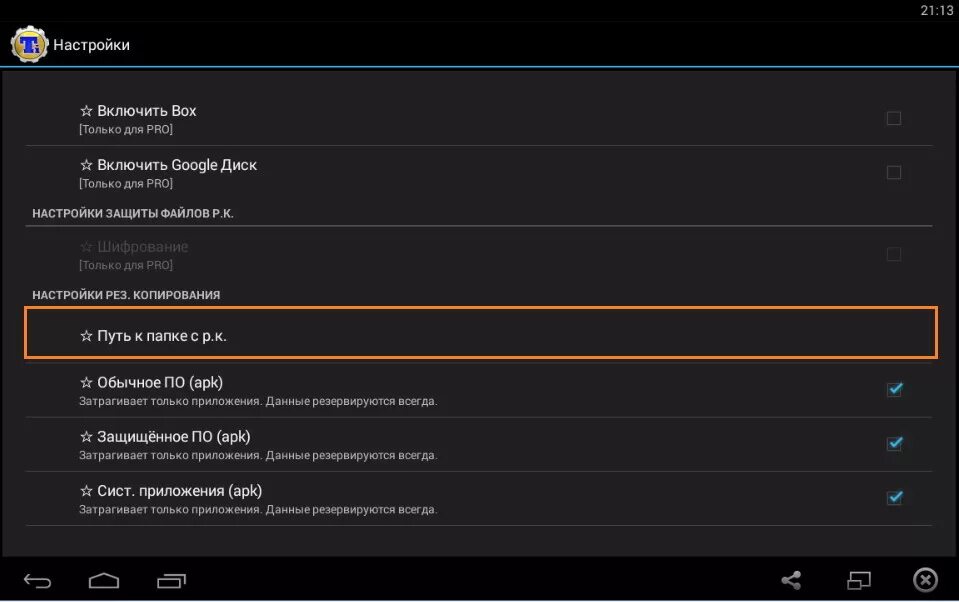Click the clock showing 21:13
Screen dimensions: 959x602
coord(935,10)
